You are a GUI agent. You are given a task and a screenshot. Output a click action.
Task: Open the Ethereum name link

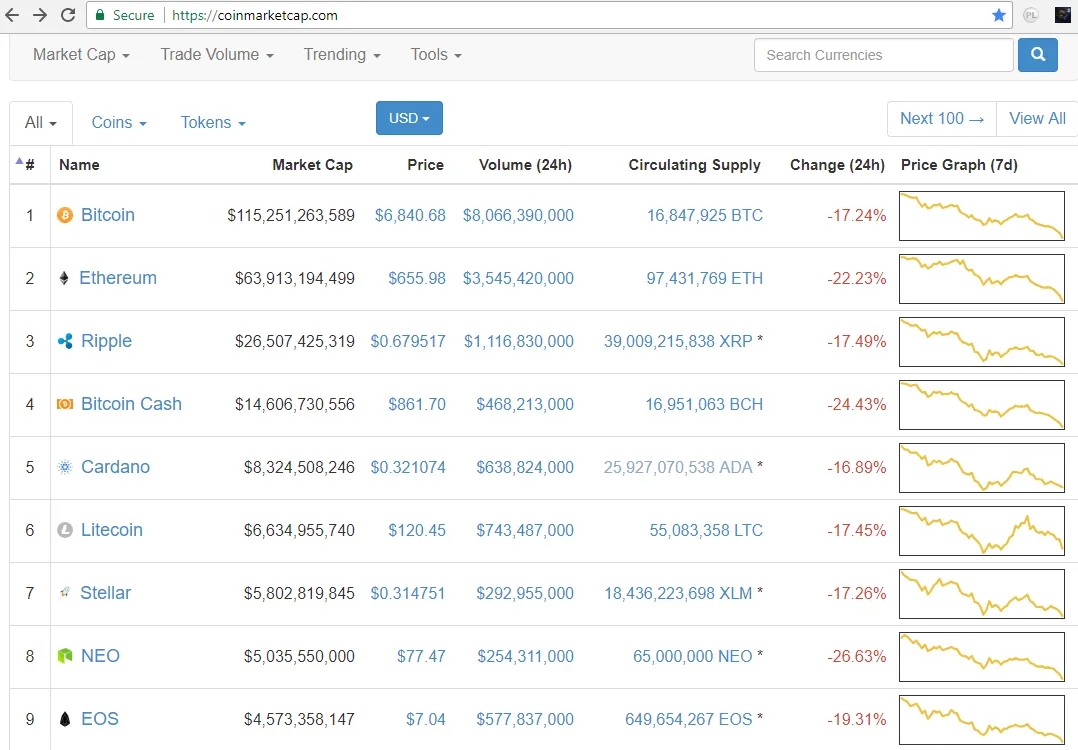118,278
